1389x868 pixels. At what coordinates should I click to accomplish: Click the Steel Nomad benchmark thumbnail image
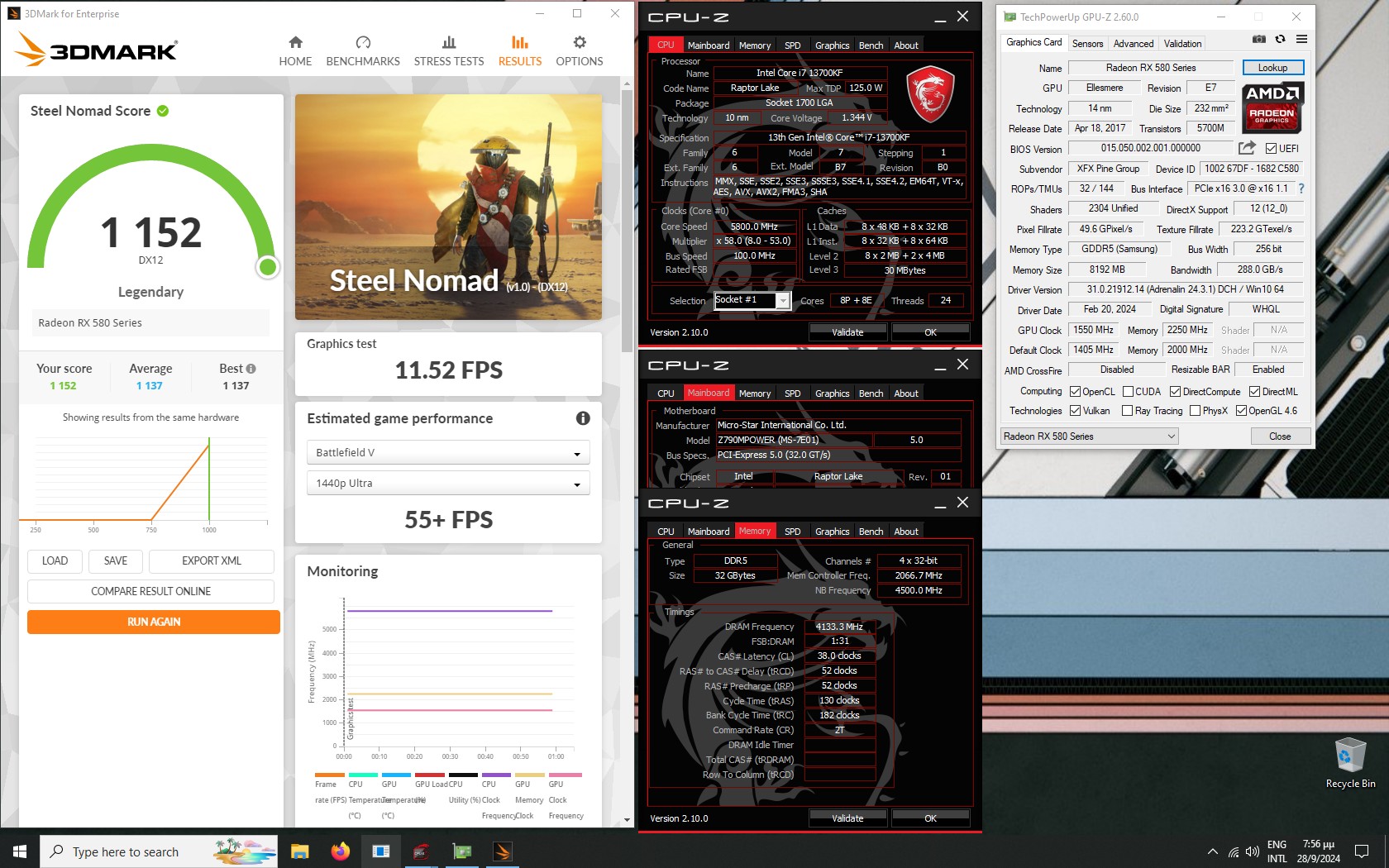click(x=448, y=207)
